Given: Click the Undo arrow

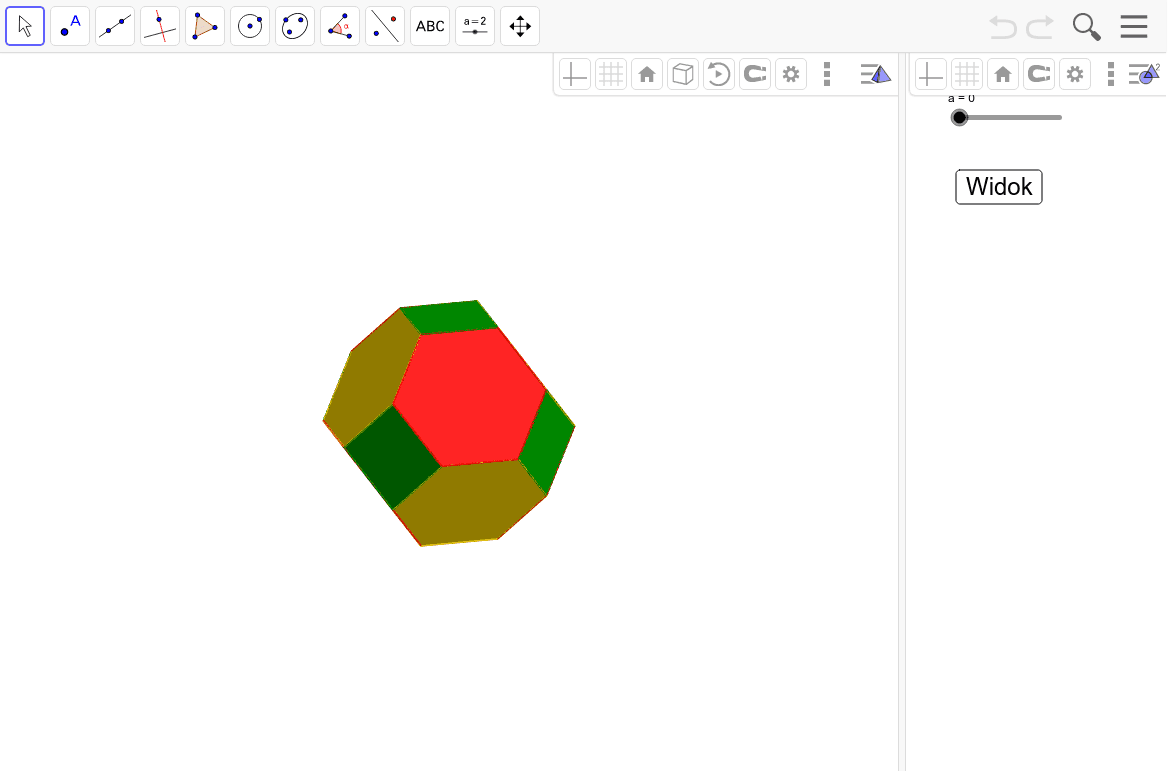Looking at the screenshot, I should pos(1003,28).
